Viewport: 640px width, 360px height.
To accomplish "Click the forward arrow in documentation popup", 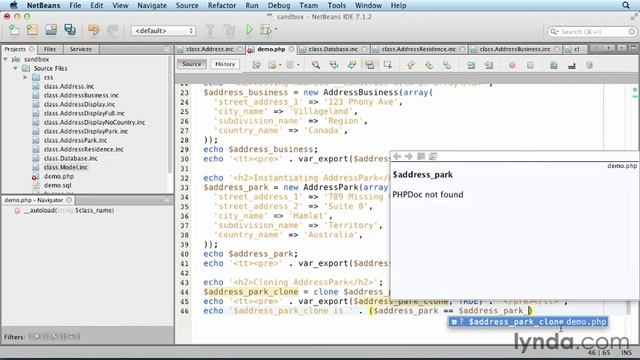I will (409, 156).
